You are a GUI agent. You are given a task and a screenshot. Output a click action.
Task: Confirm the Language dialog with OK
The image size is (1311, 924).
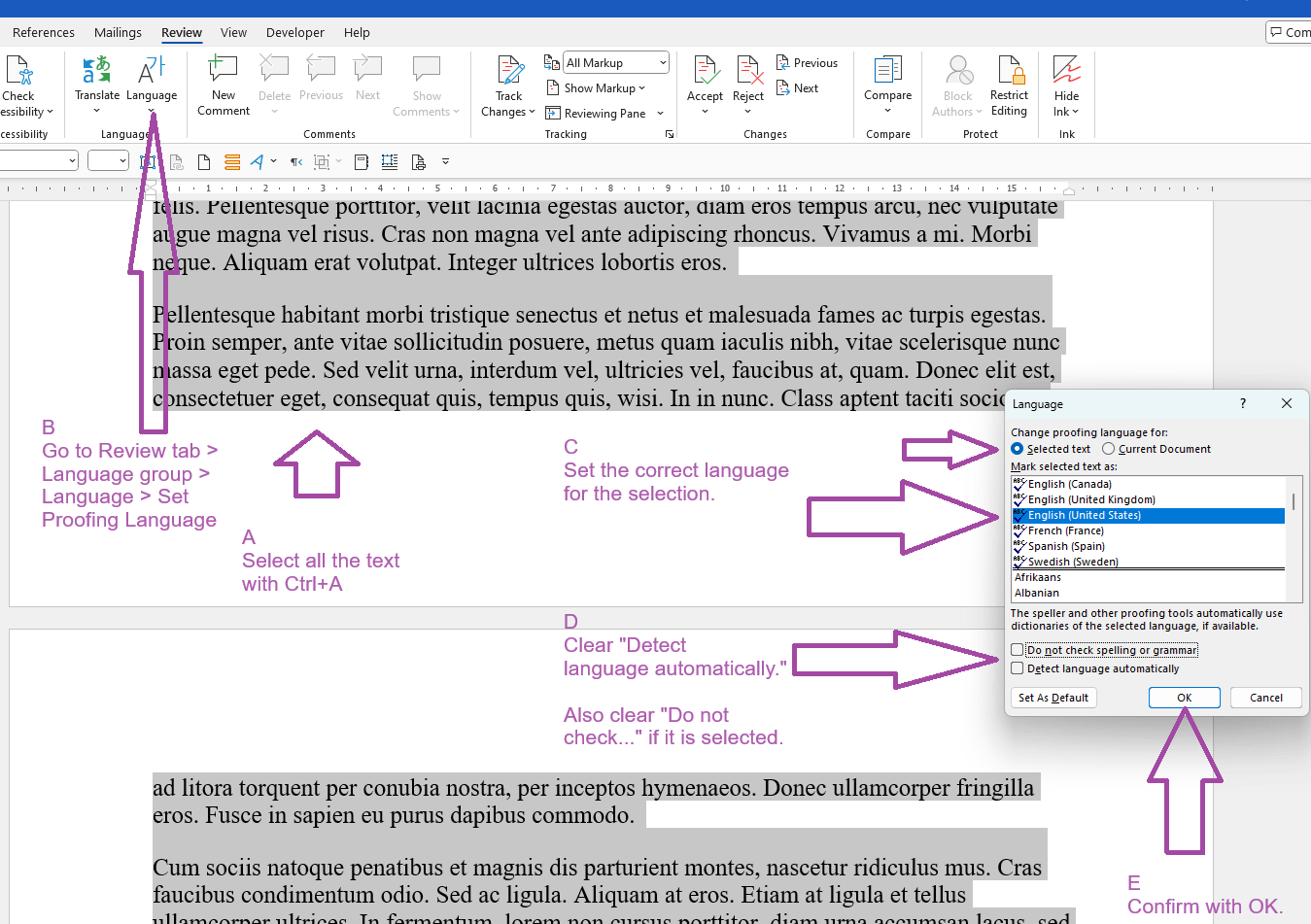click(1184, 698)
